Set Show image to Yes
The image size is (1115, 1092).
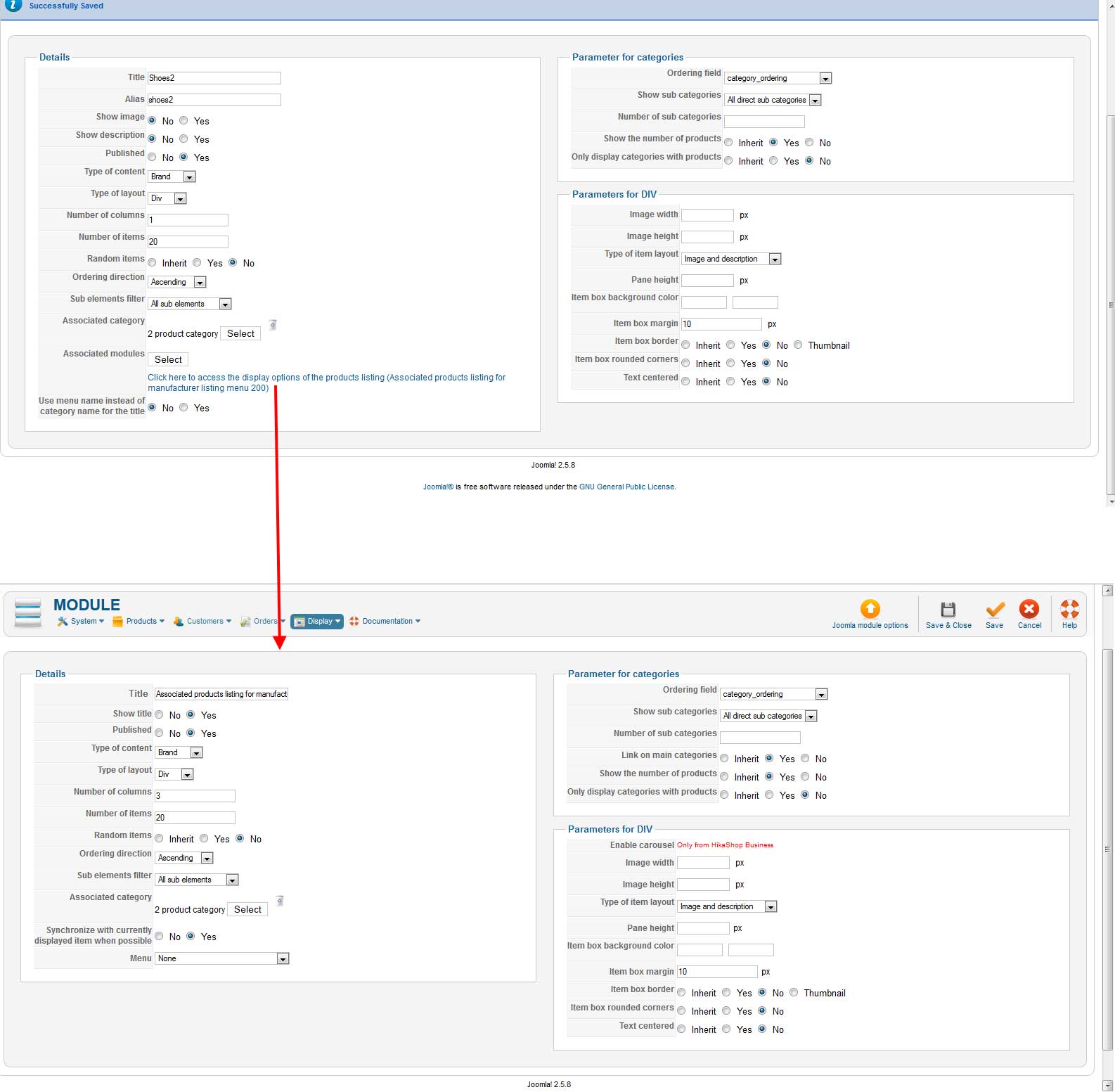pyautogui.click(x=183, y=120)
